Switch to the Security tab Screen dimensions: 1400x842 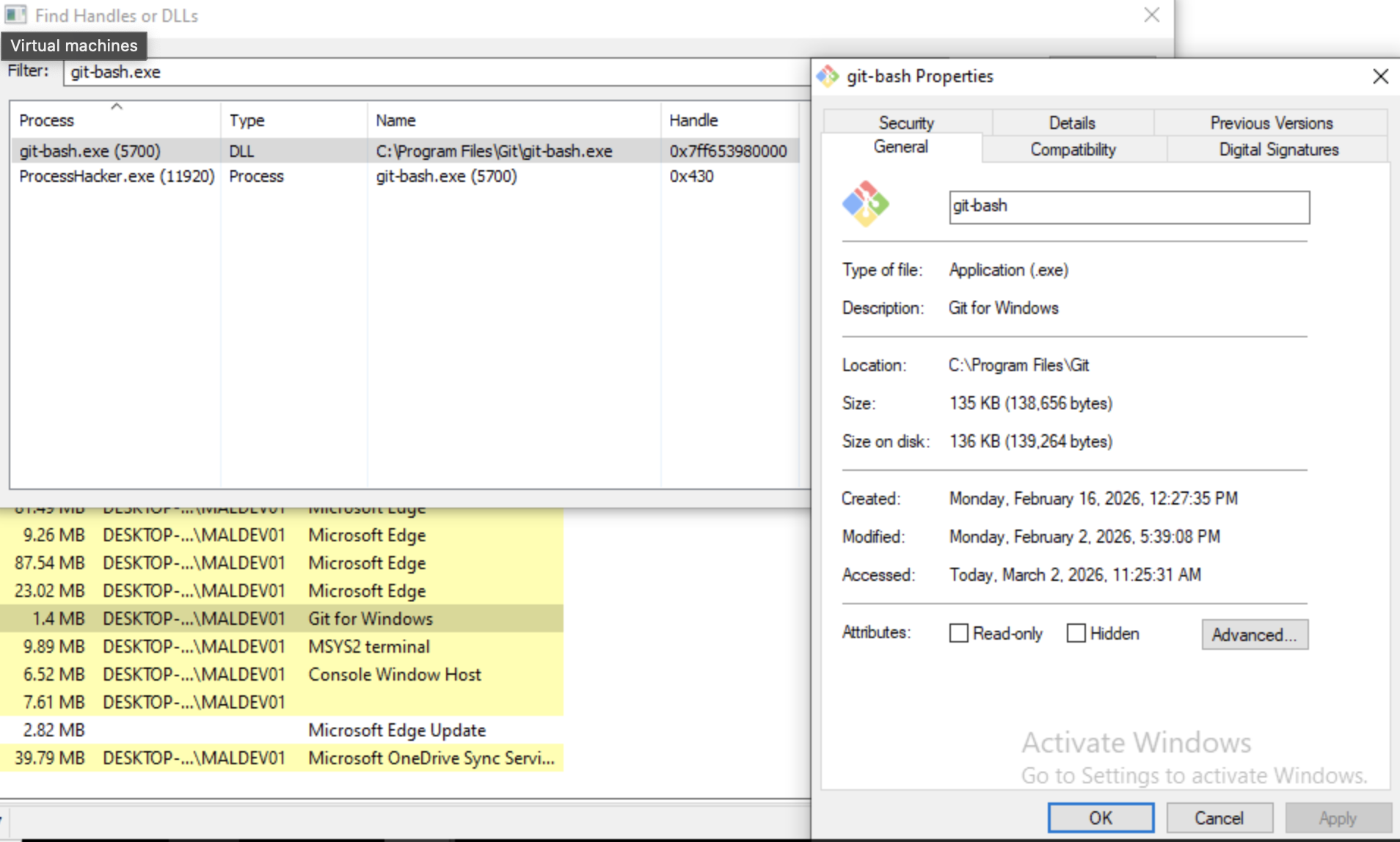[x=906, y=122]
